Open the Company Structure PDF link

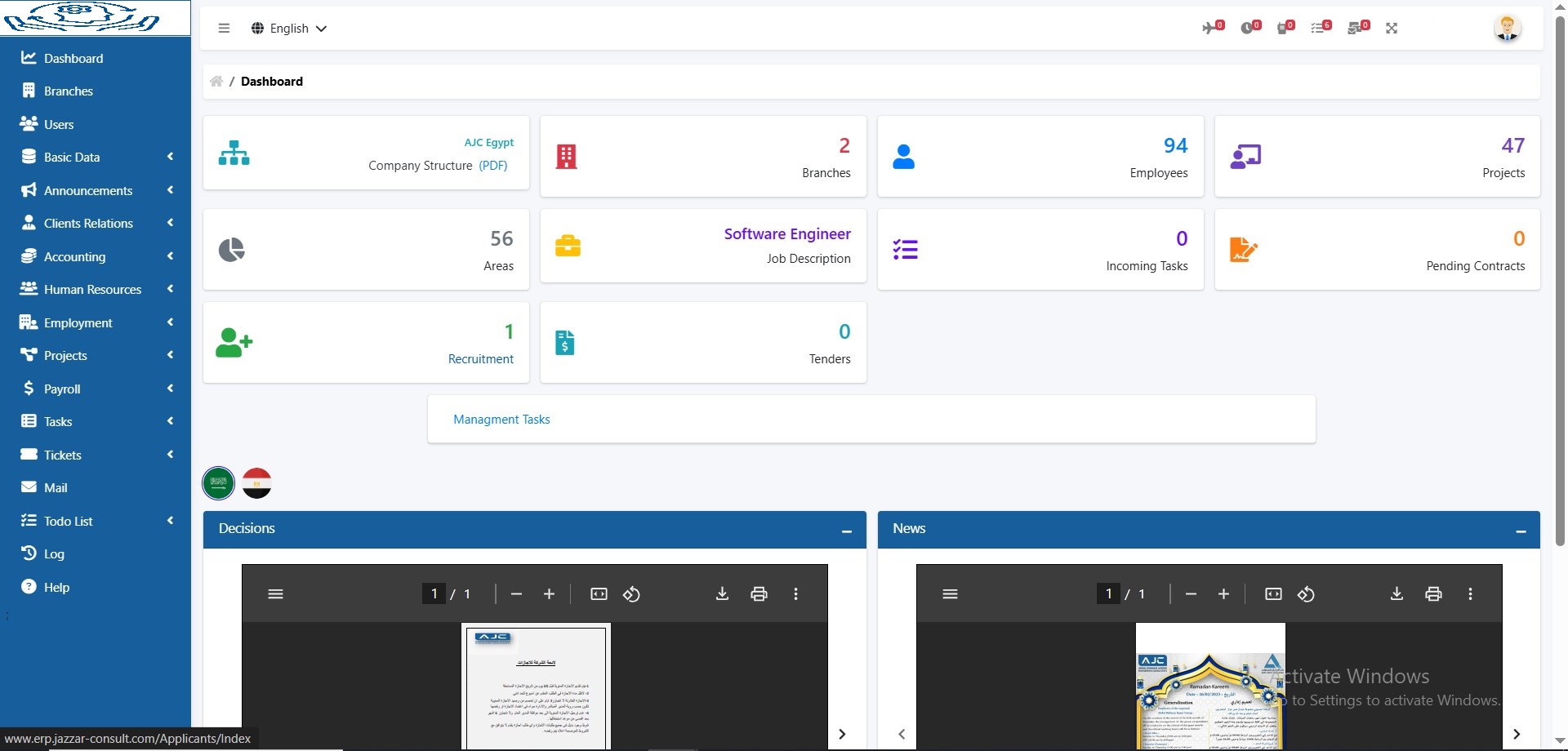pyautogui.click(x=493, y=166)
